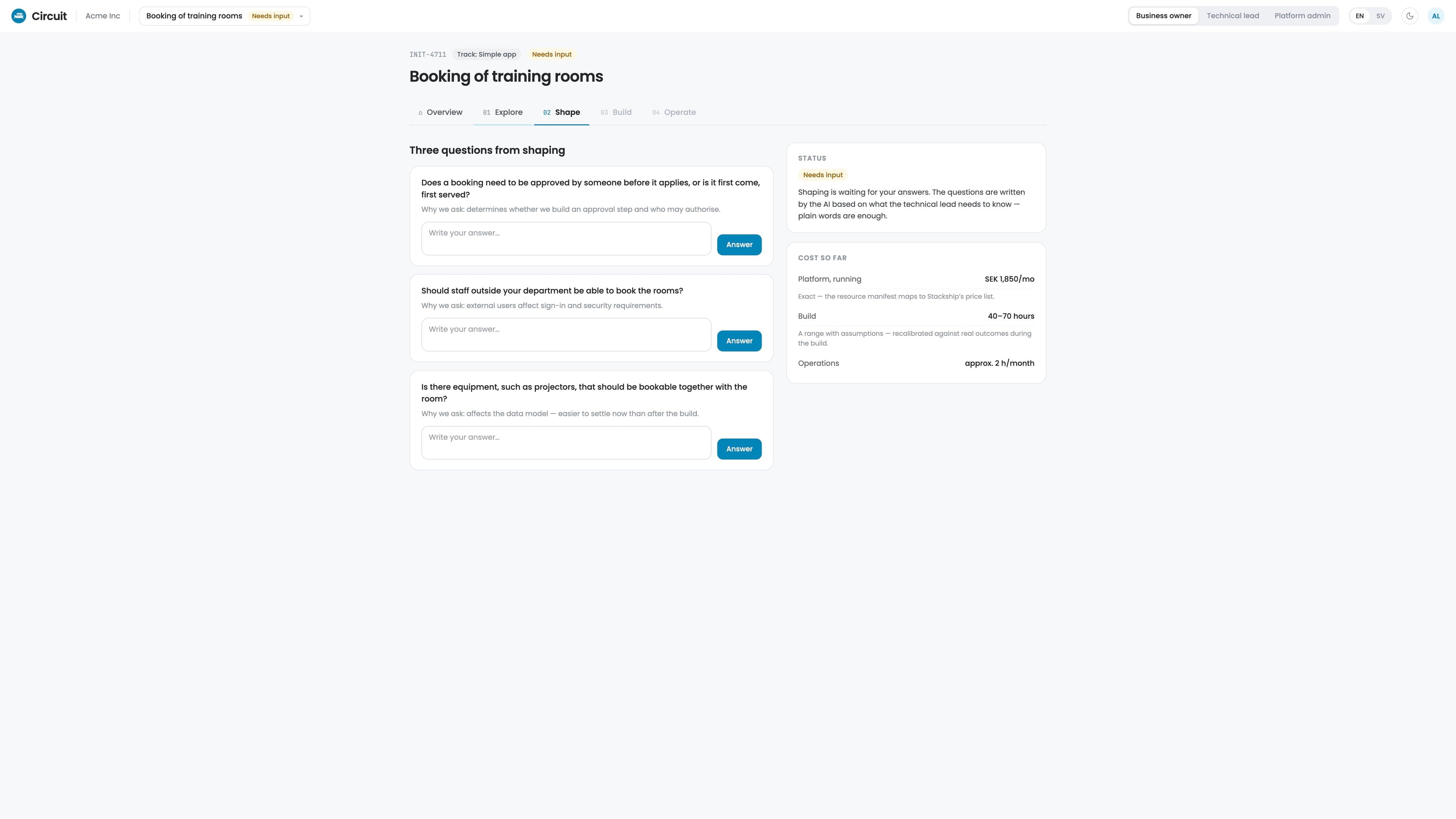This screenshot has height=819, width=1456.
Task: Expand the Booking of training rooms selector
Action: 224,16
